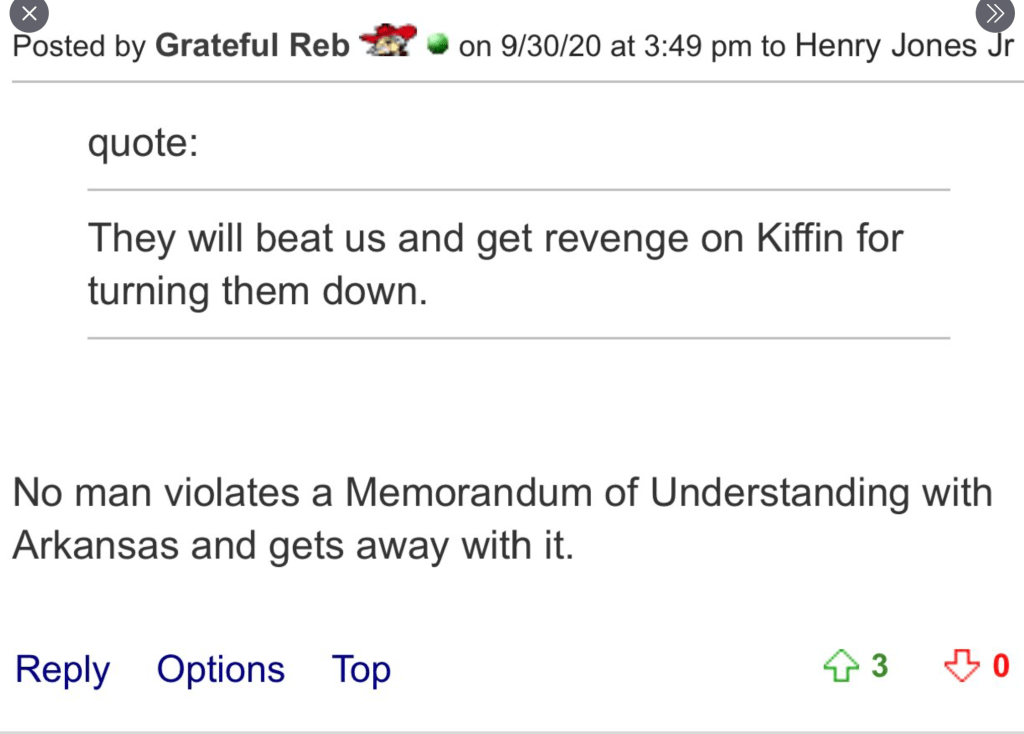Image resolution: width=1024 pixels, height=734 pixels.
Task: Reply to this post
Action: coord(62,669)
